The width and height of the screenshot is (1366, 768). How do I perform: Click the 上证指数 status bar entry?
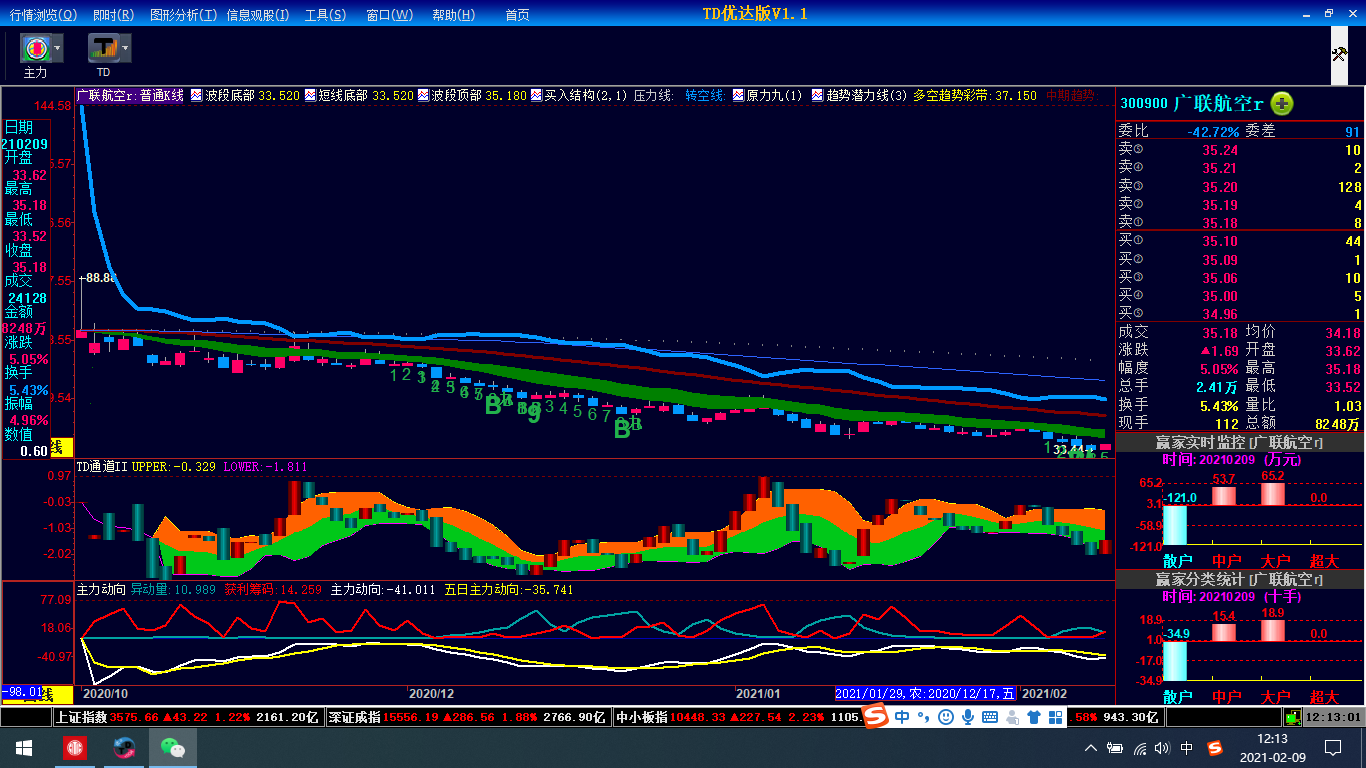(188, 717)
